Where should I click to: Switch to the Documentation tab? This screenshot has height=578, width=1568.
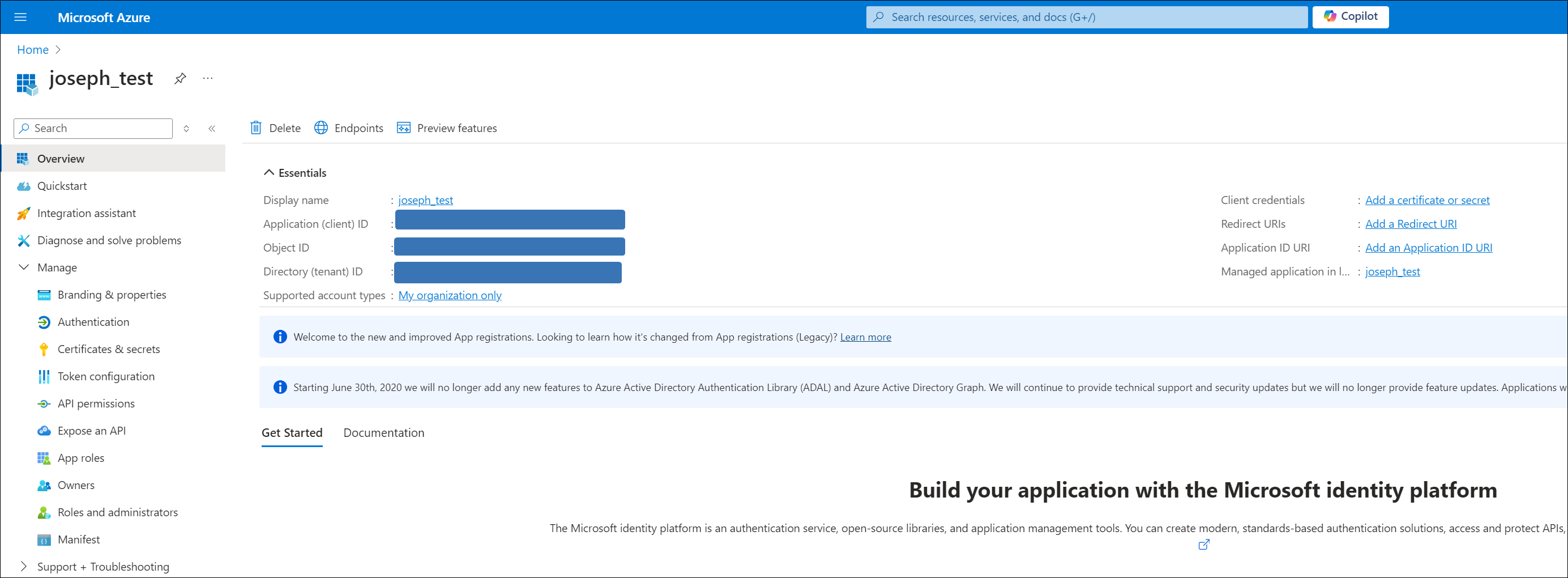(383, 432)
